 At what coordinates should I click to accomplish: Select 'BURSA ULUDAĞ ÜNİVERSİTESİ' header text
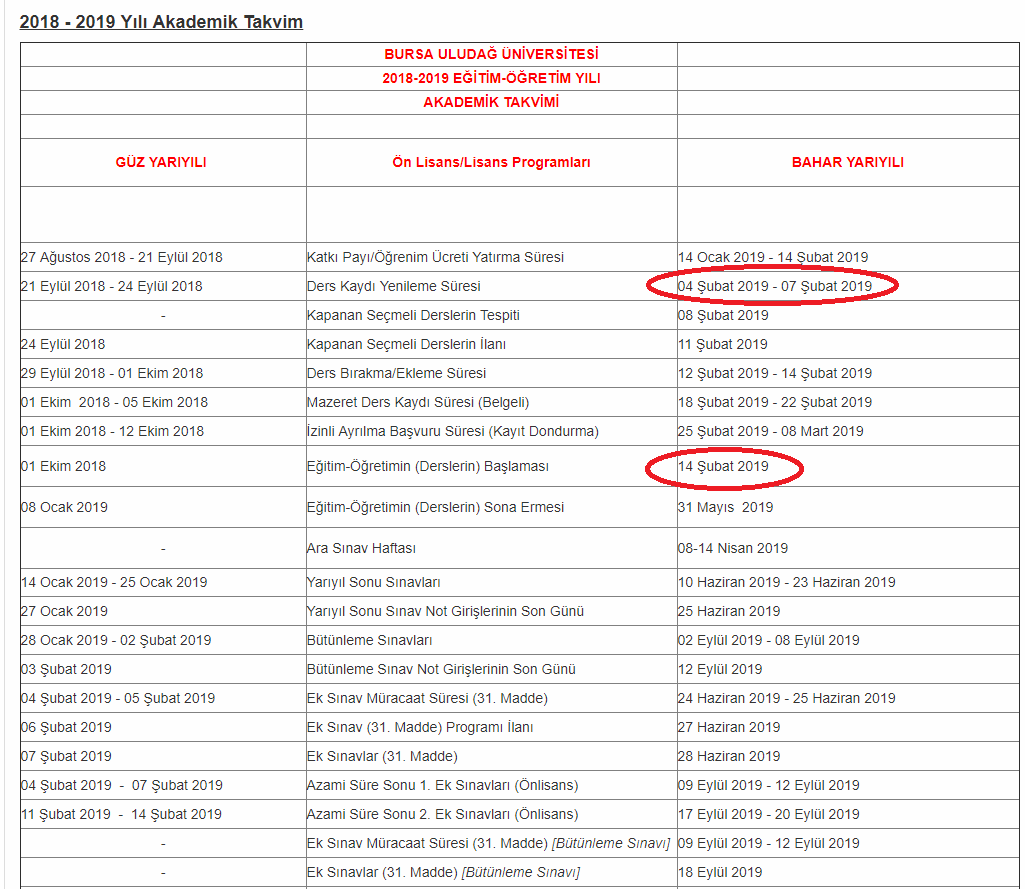pos(491,54)
